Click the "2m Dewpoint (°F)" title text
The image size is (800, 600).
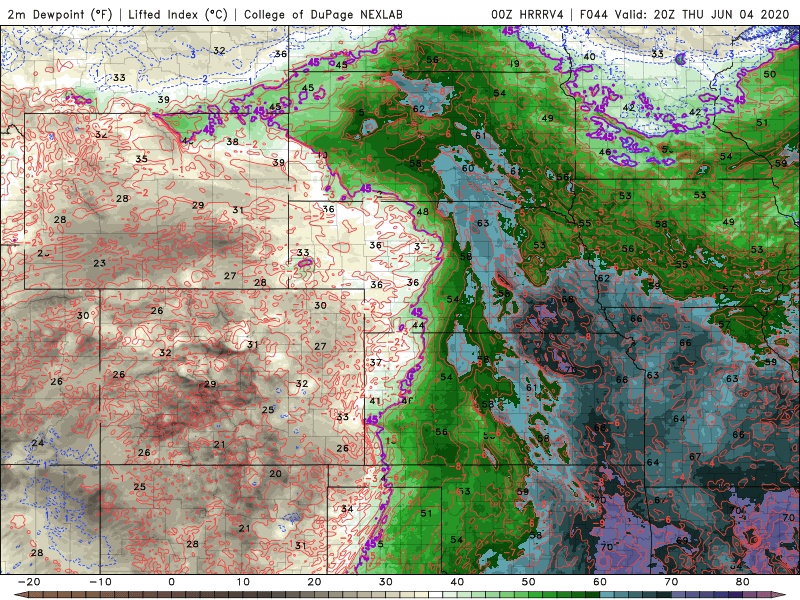(x=60, y=14)
